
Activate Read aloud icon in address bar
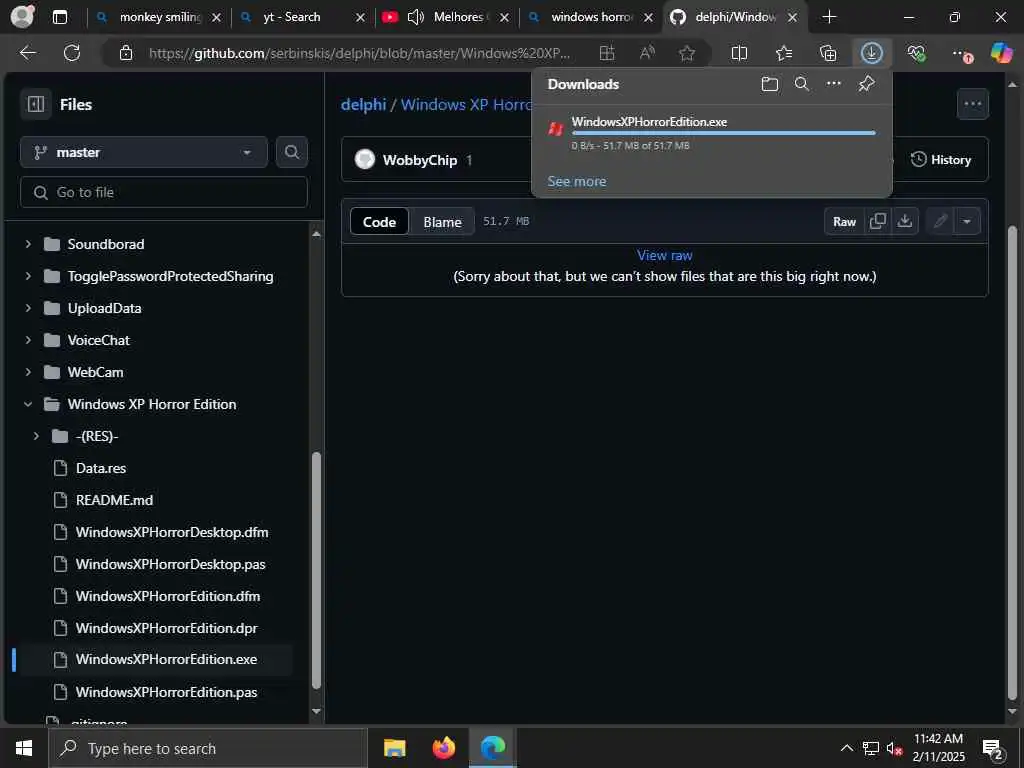647,53
